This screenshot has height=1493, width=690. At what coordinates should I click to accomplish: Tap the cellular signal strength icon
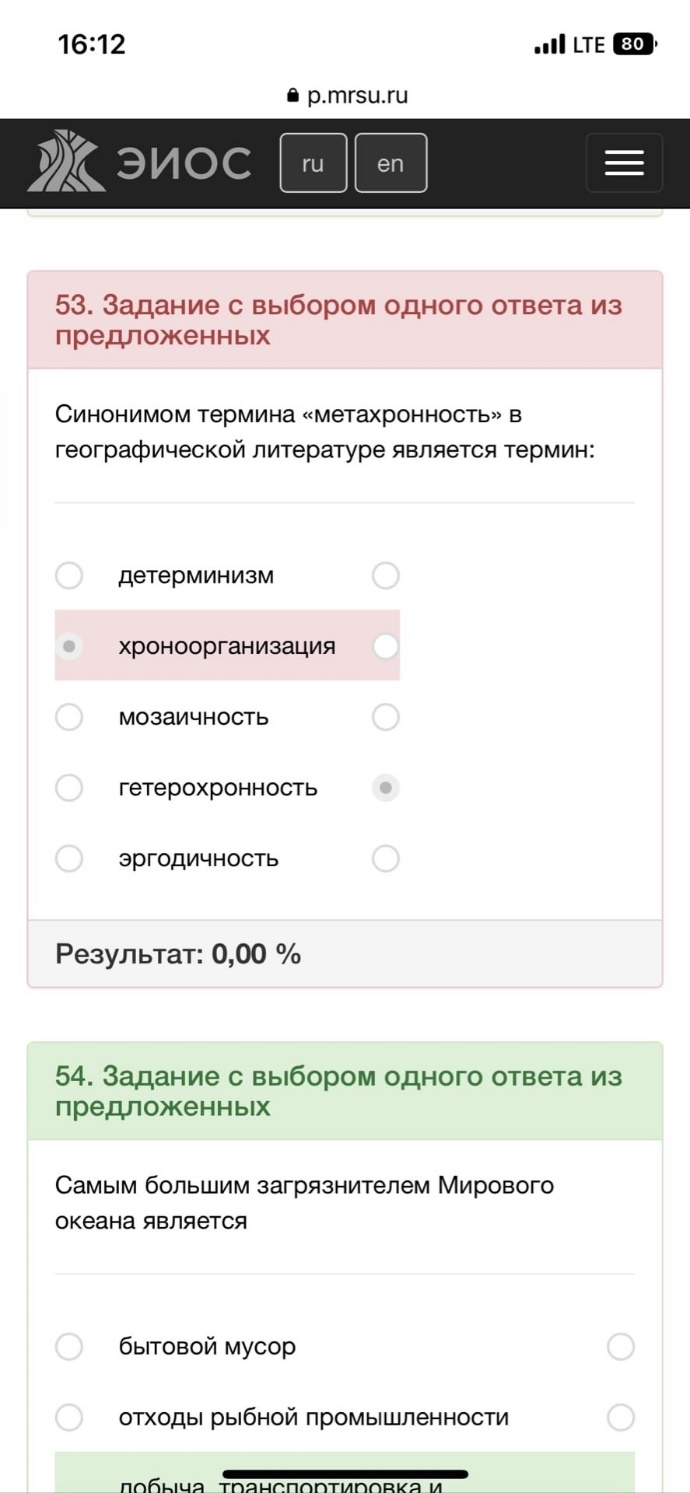549,44
